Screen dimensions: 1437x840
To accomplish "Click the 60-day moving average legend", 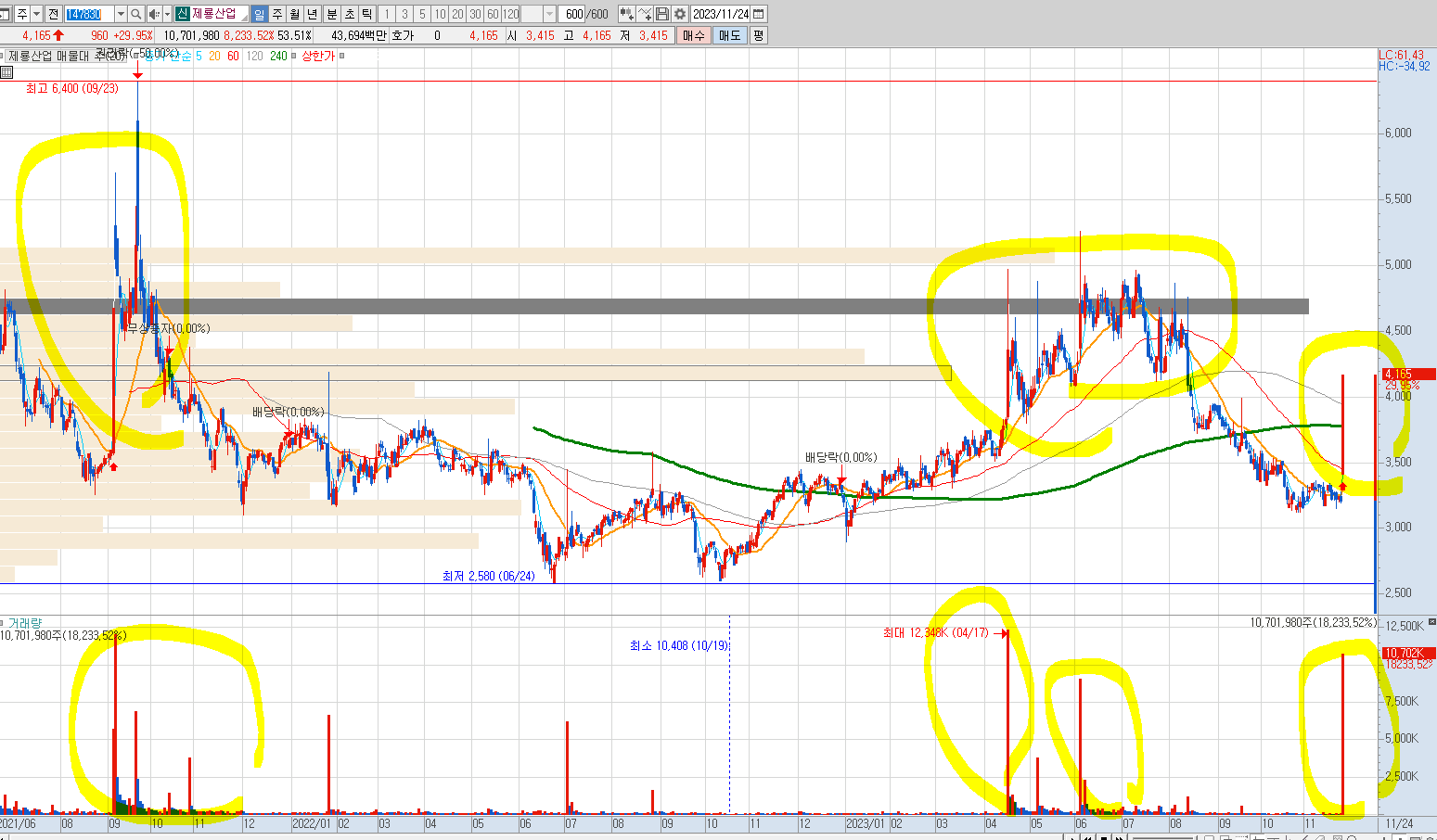I will point(233,56).
